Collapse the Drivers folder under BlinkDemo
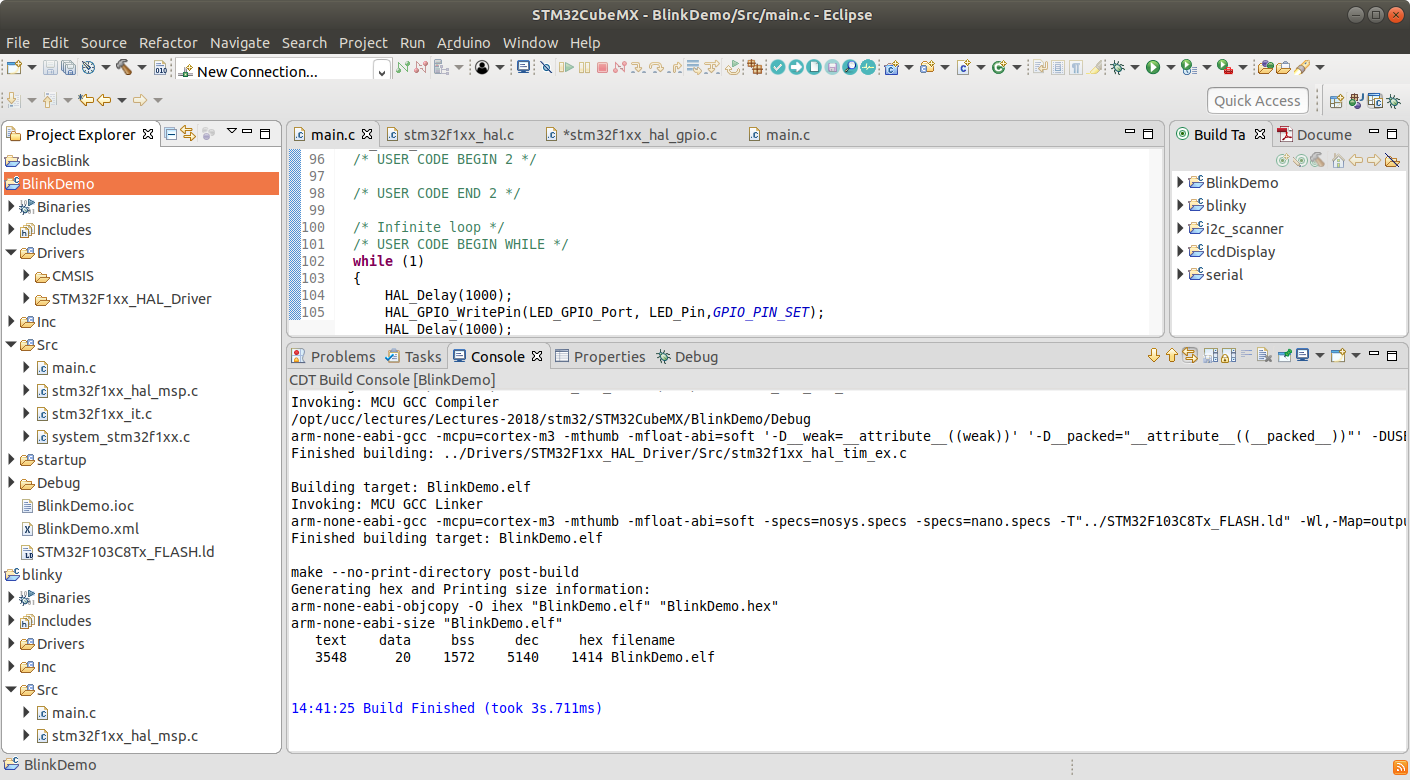The height and width of the screenshot is (780, 1410). click(x=11, y=253)
